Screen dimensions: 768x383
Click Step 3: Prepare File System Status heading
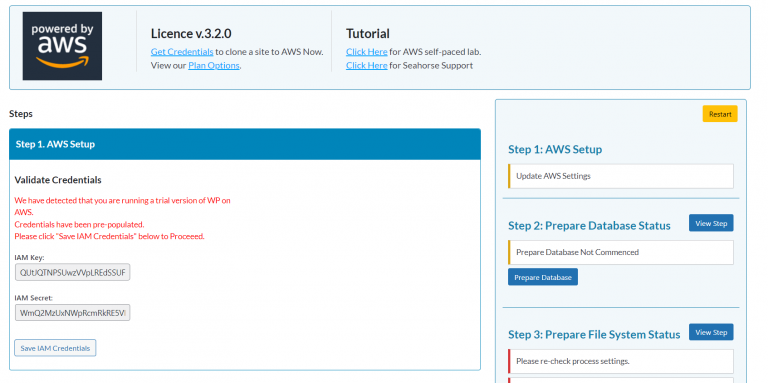[594, 335]
